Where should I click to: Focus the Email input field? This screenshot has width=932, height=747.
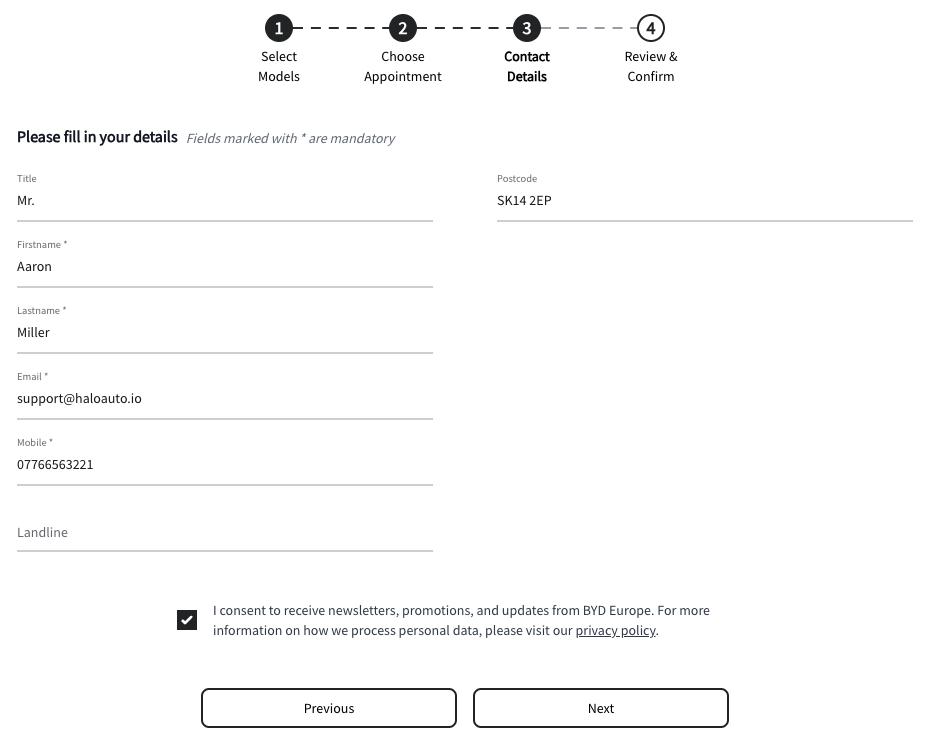[x=224, y=399]
